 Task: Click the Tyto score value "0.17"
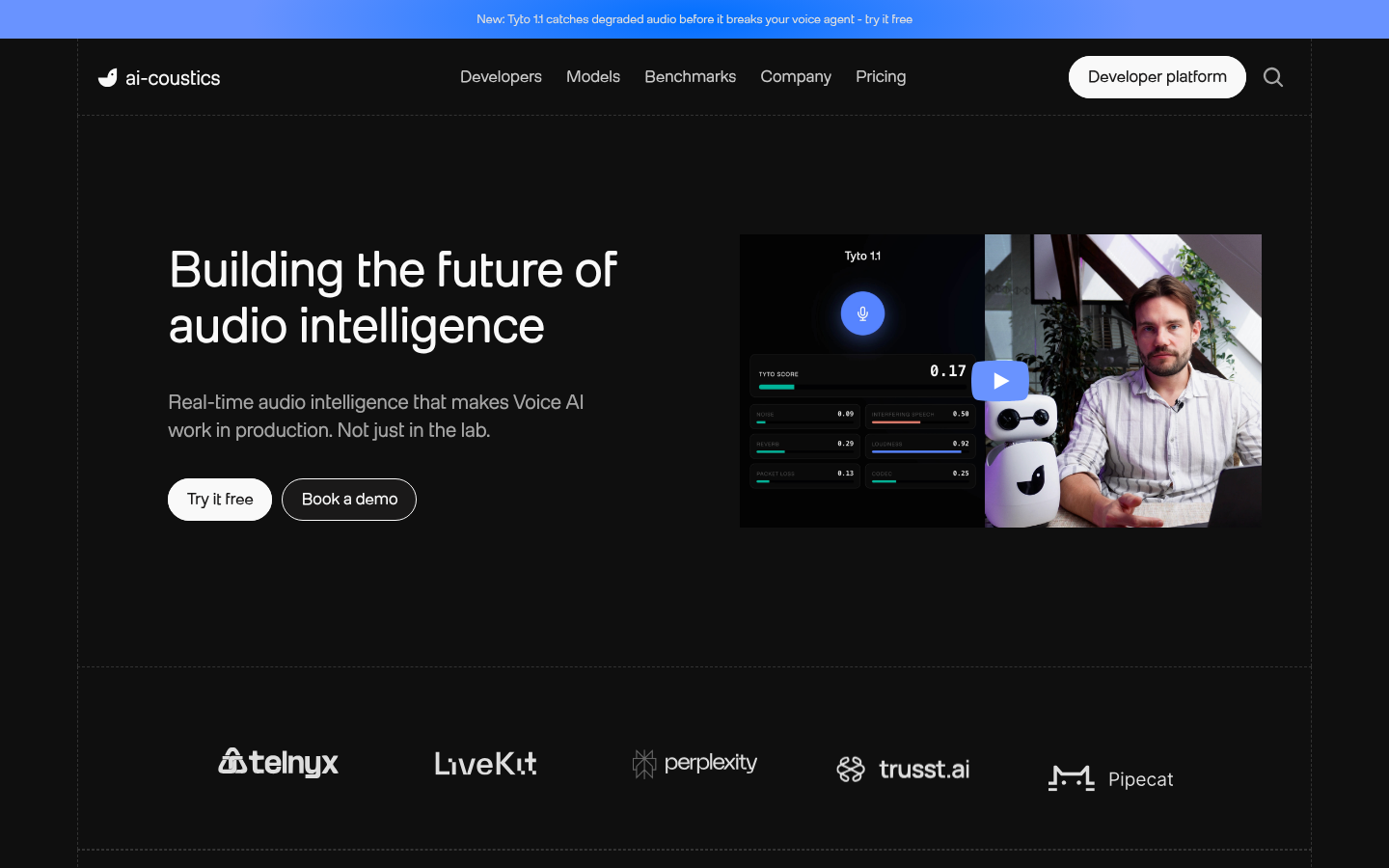[x=948, y=370]
